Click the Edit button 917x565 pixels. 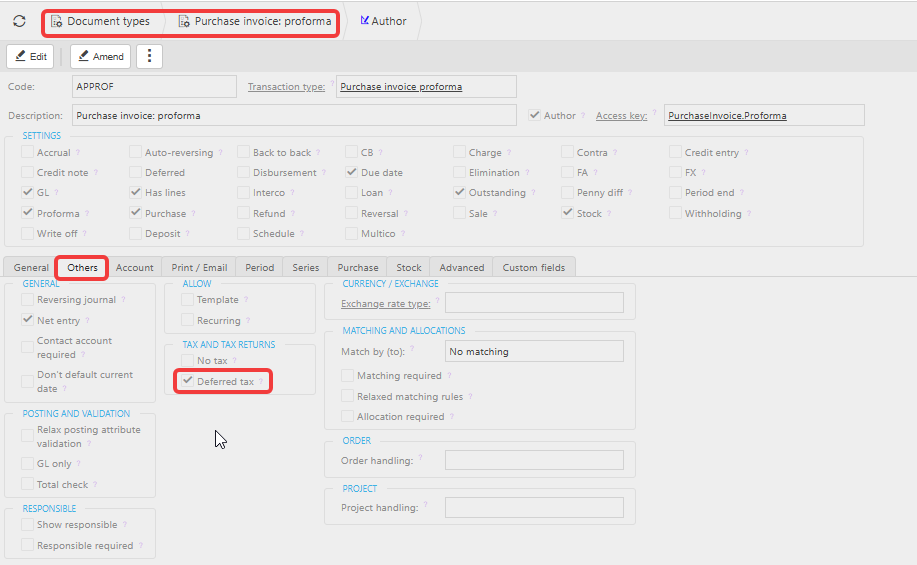point(30,56)
